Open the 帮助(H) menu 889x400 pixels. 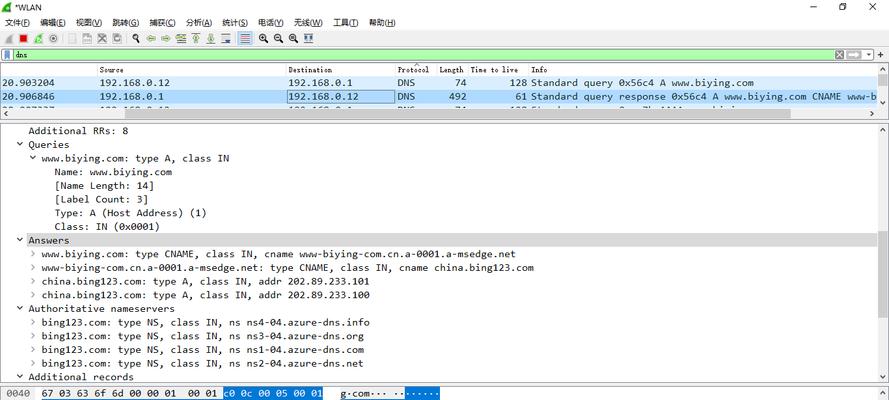pos(382,23)
